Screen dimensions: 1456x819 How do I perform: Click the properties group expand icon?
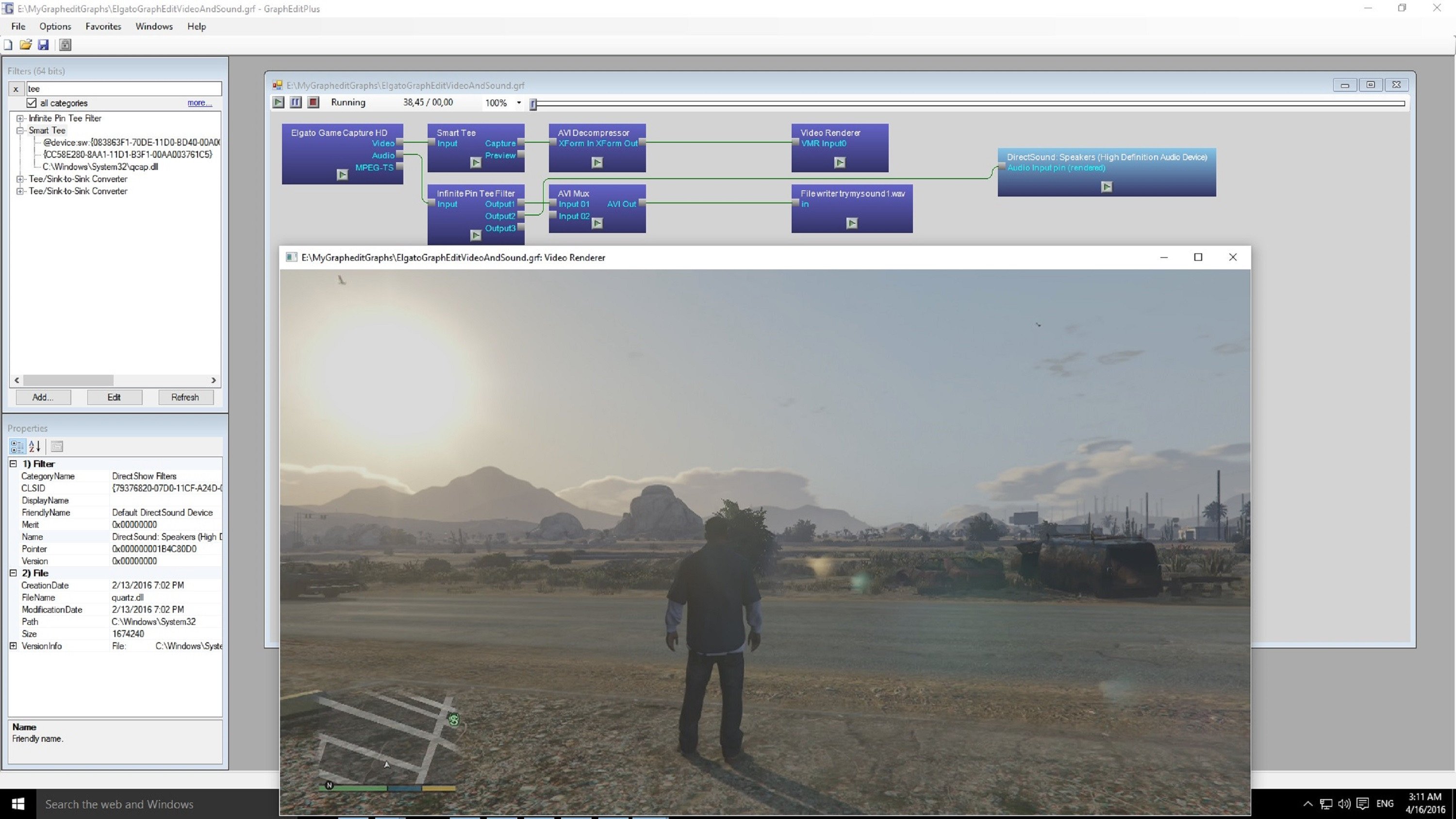pyautogui.click(x=12, y=645)
